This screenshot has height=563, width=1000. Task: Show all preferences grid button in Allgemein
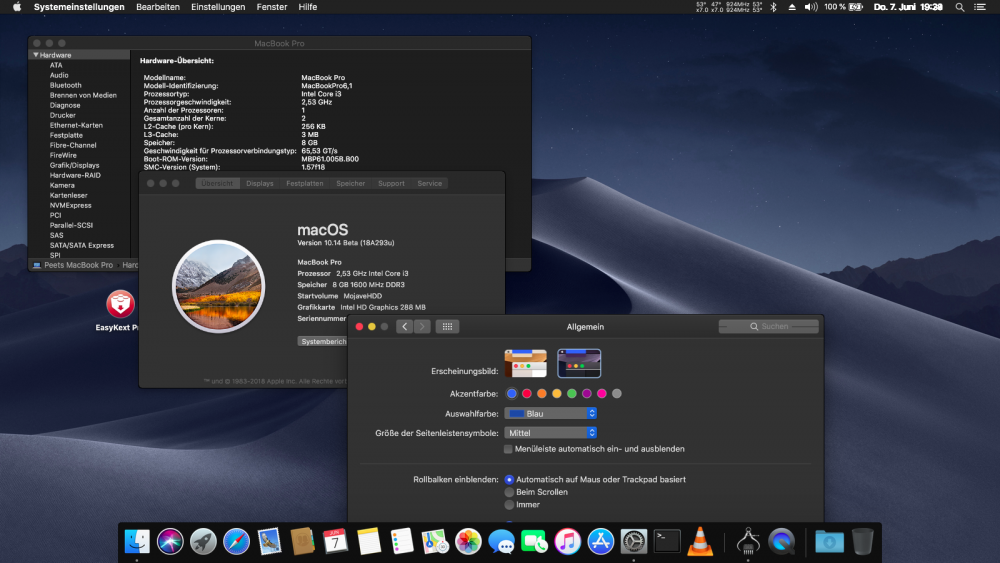tap(447, 326)
